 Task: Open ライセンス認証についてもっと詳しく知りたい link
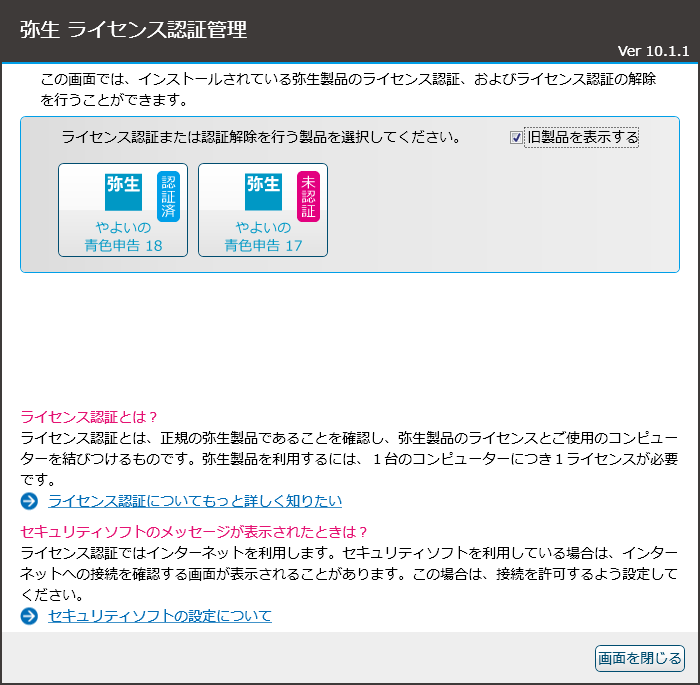point(195,501)
